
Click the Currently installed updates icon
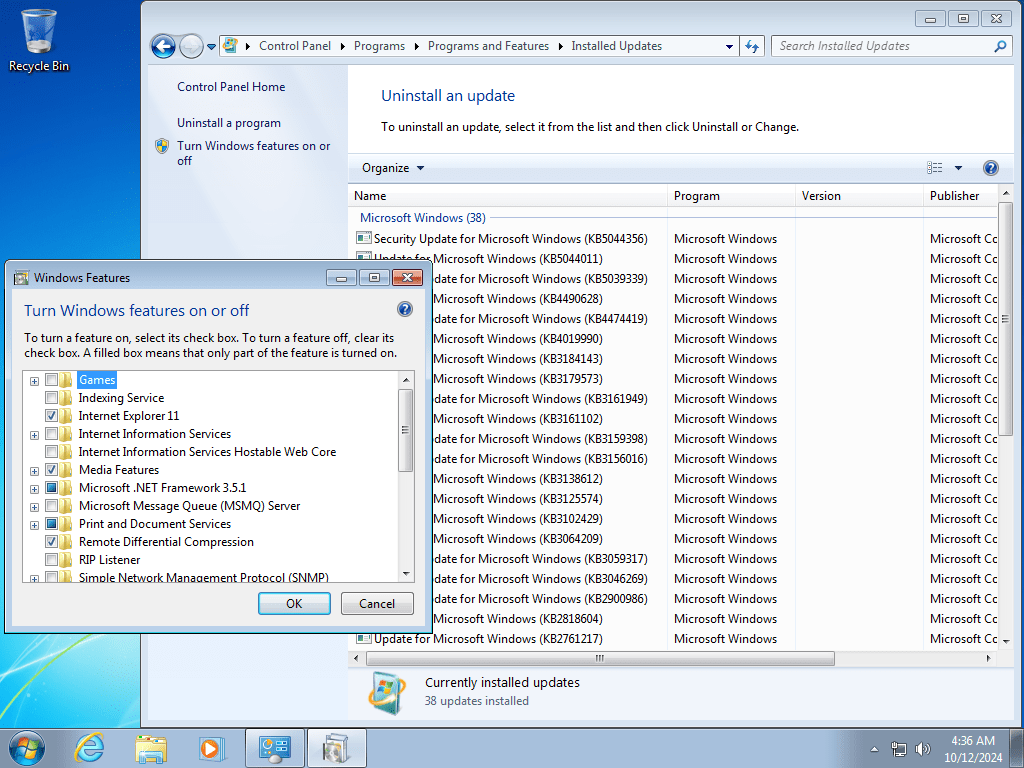tap(387, 692)
